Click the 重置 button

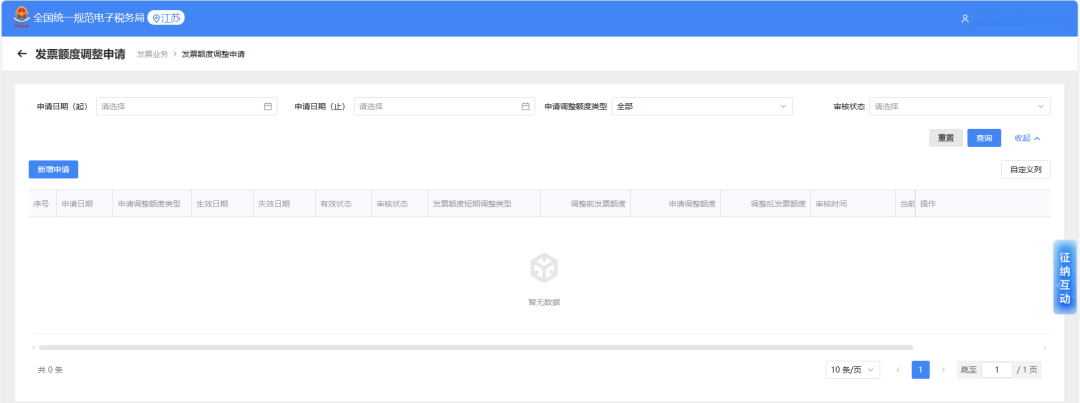point(946,138)
